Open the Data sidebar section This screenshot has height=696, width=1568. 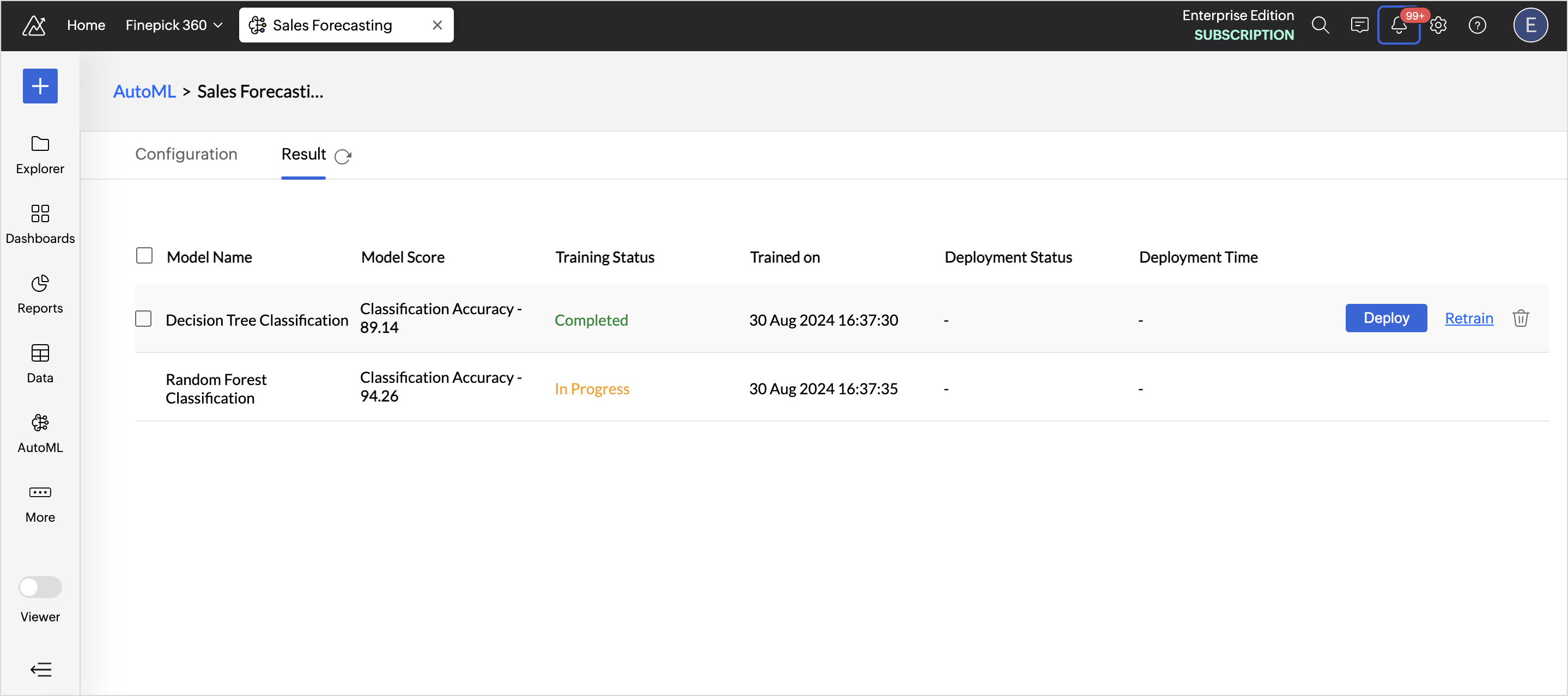pyautogui.click(x=40, y=364)
